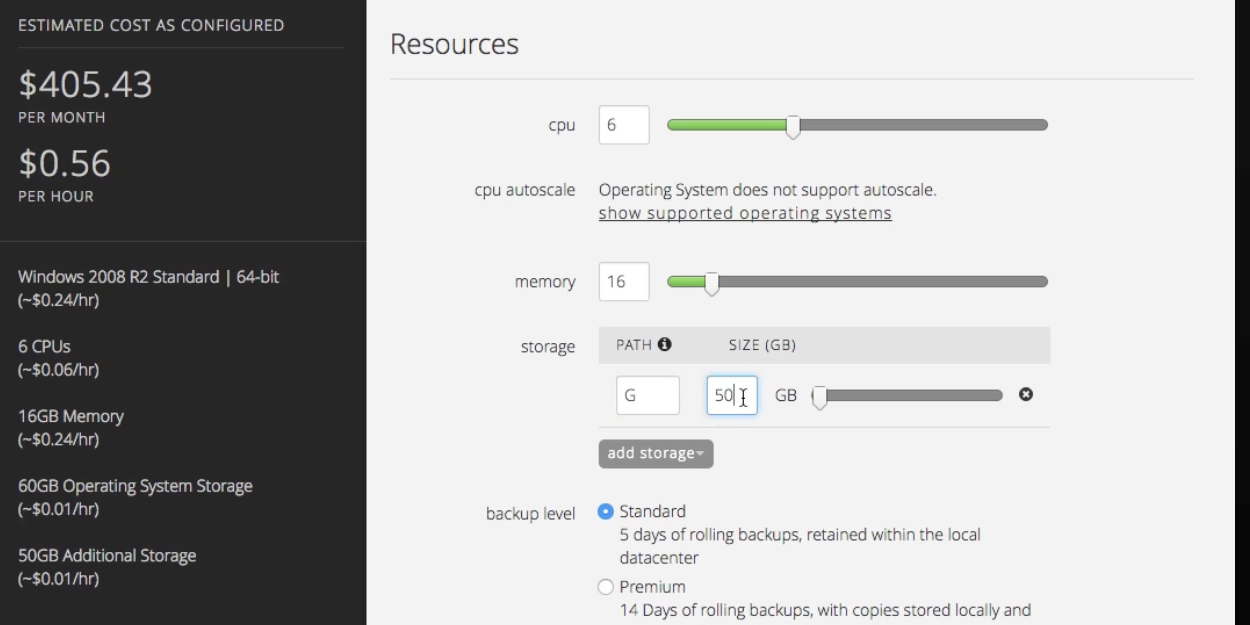This screenshot has height=625, width=1250.
Task: Select Standard backup level
Action: [x=605, y=512]
